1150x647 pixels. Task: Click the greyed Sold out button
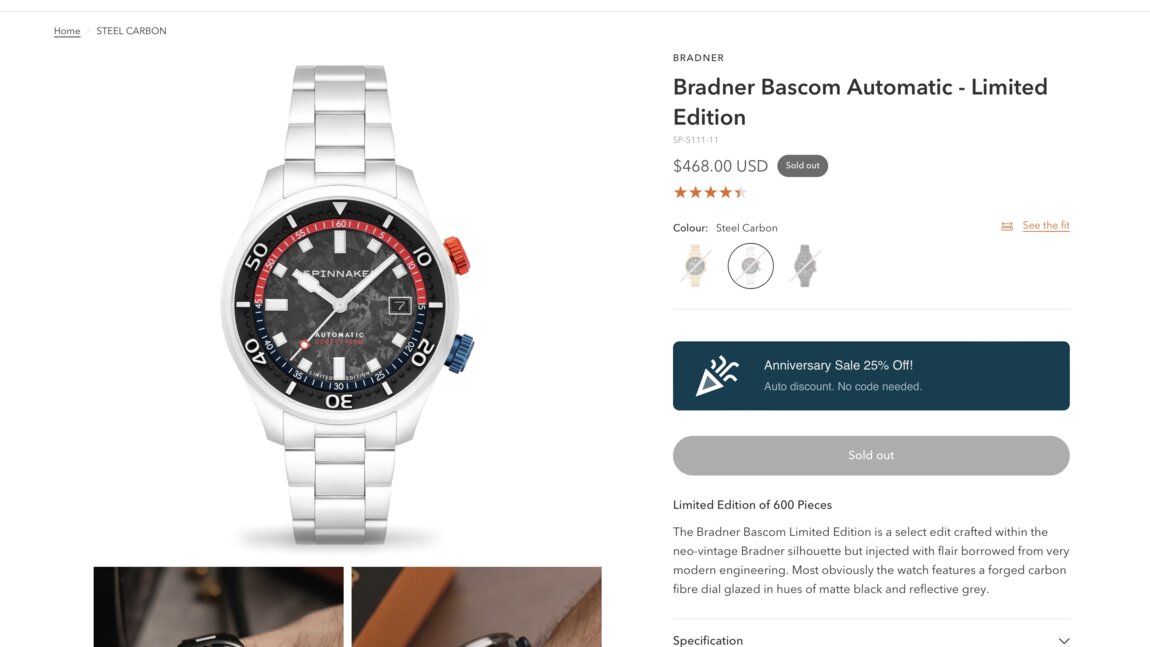871,456
